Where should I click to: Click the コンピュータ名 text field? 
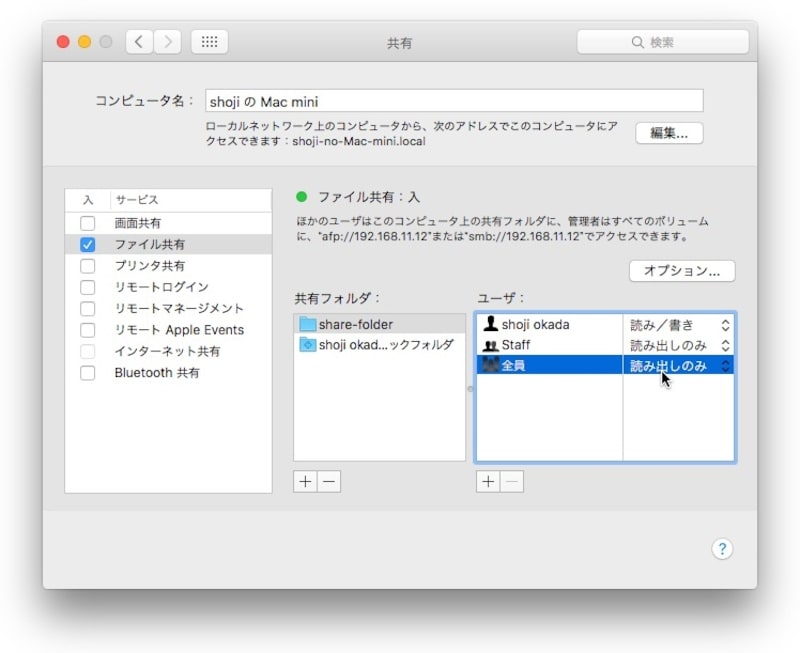click(453, 101)
